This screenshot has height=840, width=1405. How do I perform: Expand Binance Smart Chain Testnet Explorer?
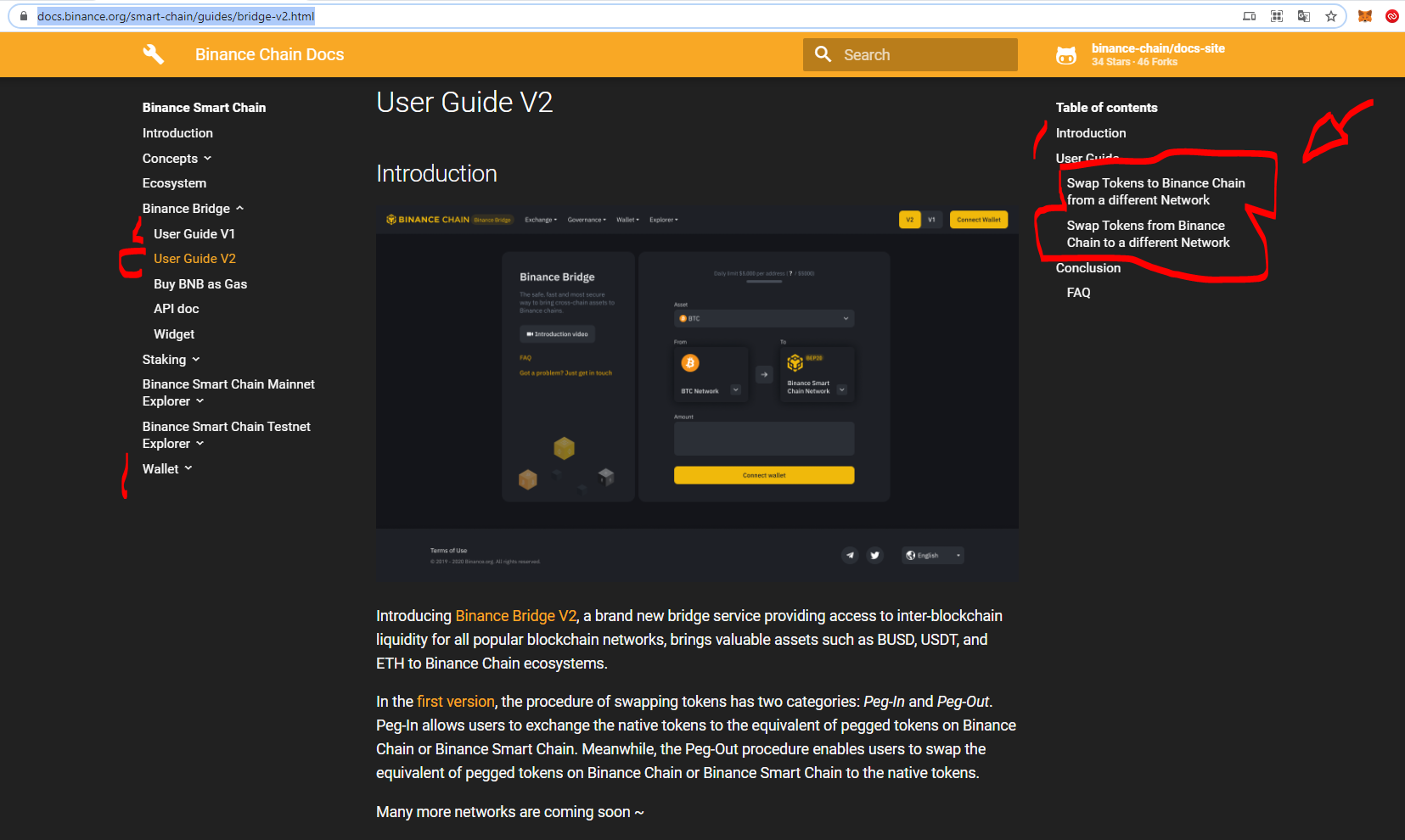click(227, 435)
